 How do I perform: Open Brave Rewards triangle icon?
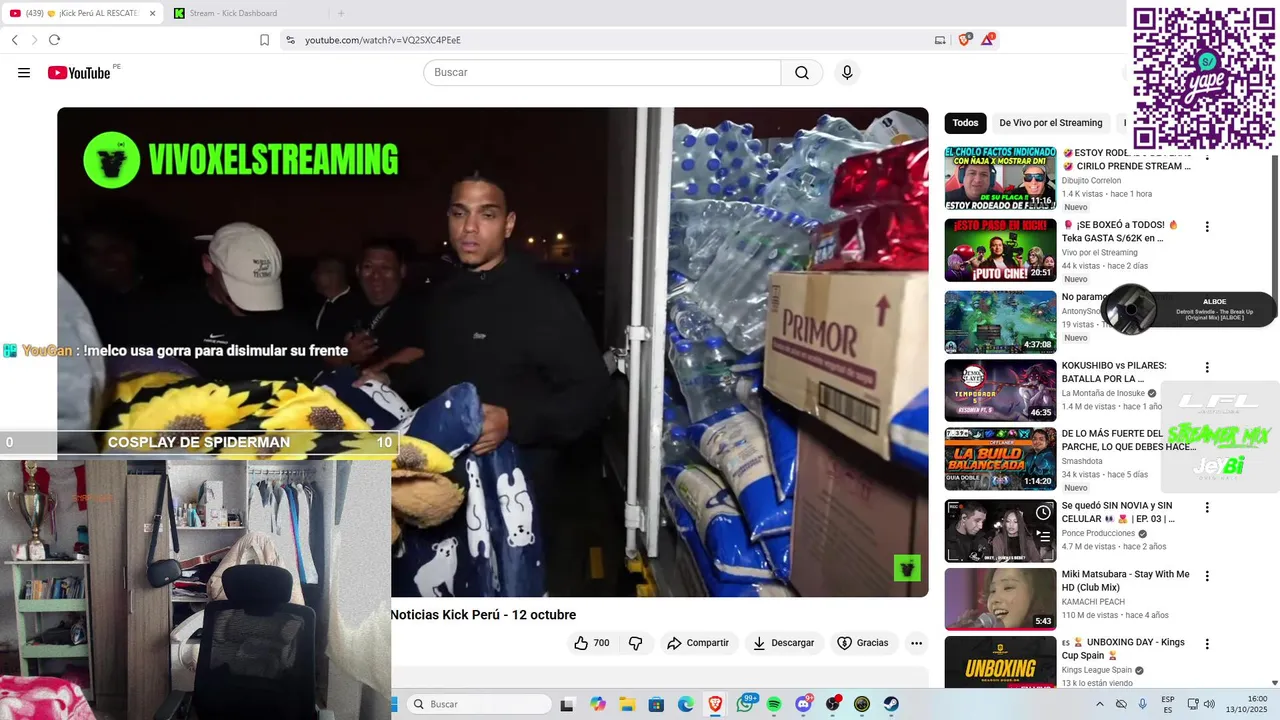point(987,40)
